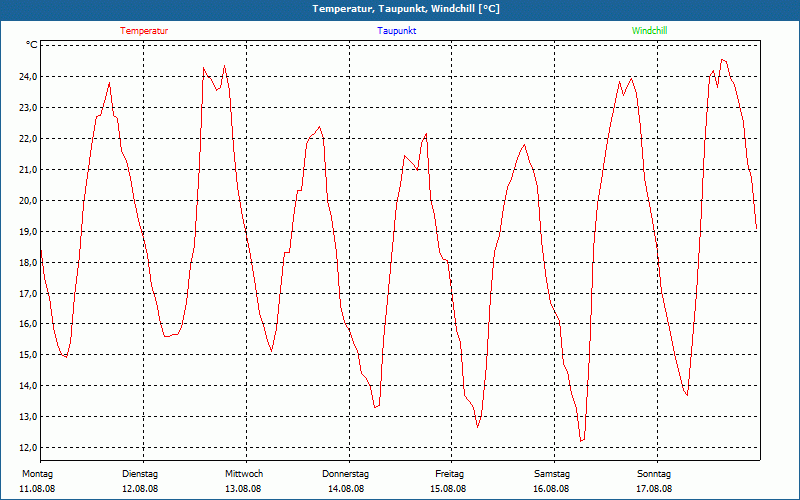The height and width of the screenshot is (500, 800).
Task: Click the date 12.08.08
Action: (x=140, y=489)
